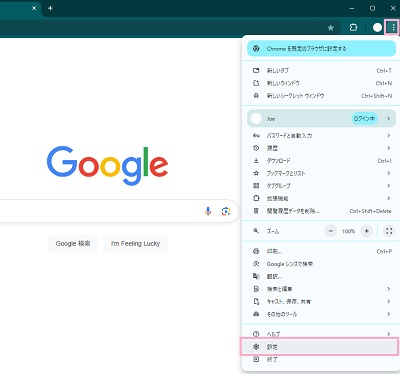Maximize the Chrome window

(x=372, y=8)
